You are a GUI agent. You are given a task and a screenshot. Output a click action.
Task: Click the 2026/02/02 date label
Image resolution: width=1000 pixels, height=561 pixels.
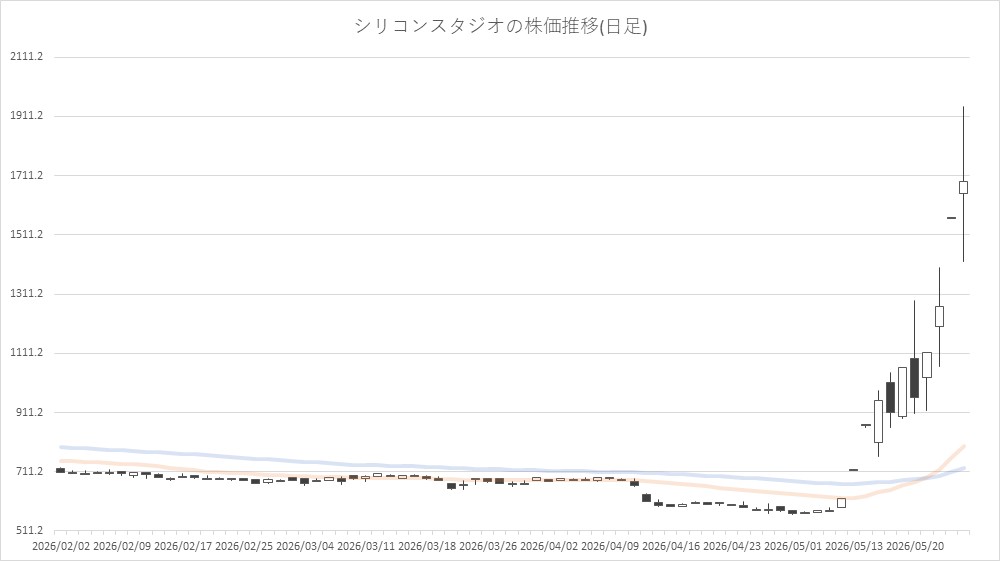[61, 546]
